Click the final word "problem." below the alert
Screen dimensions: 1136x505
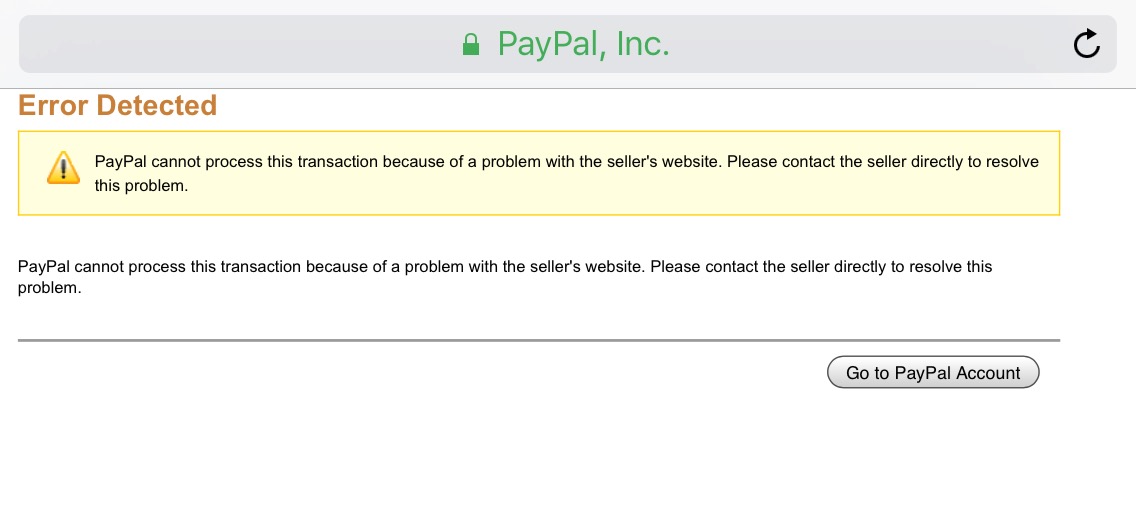tap(49, 288)
